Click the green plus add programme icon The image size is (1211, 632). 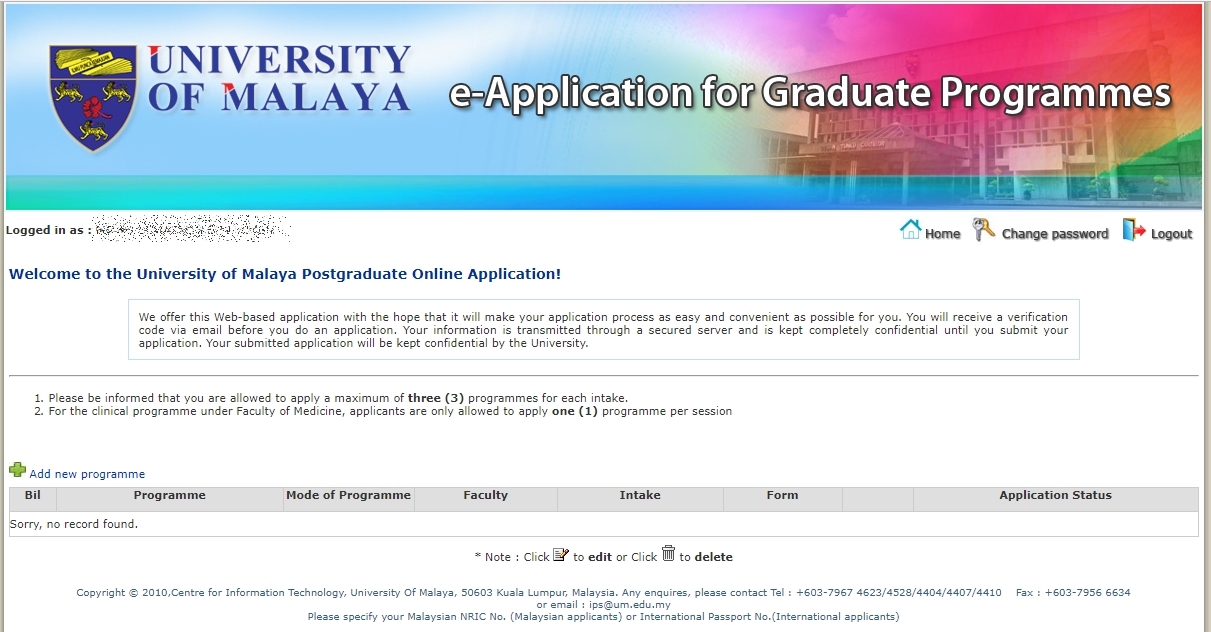pos(17,470)
